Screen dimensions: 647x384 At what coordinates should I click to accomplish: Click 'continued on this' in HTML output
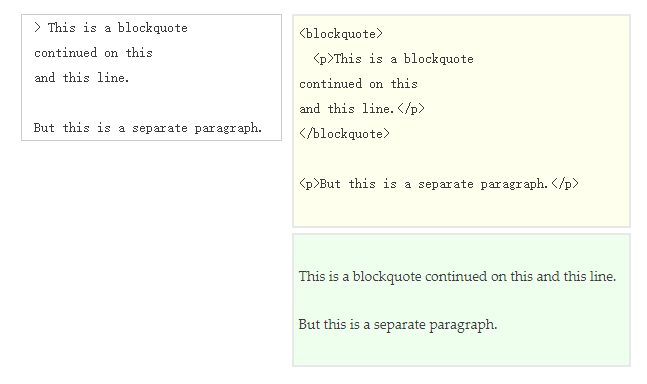[x=358, y=84]
